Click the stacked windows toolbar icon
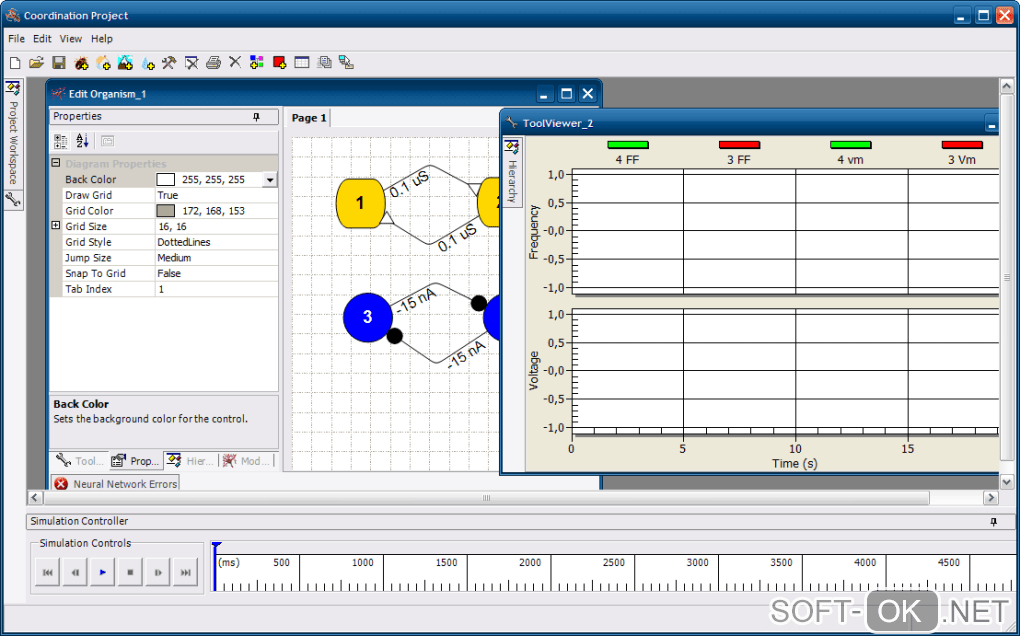 tap(324, 63)
